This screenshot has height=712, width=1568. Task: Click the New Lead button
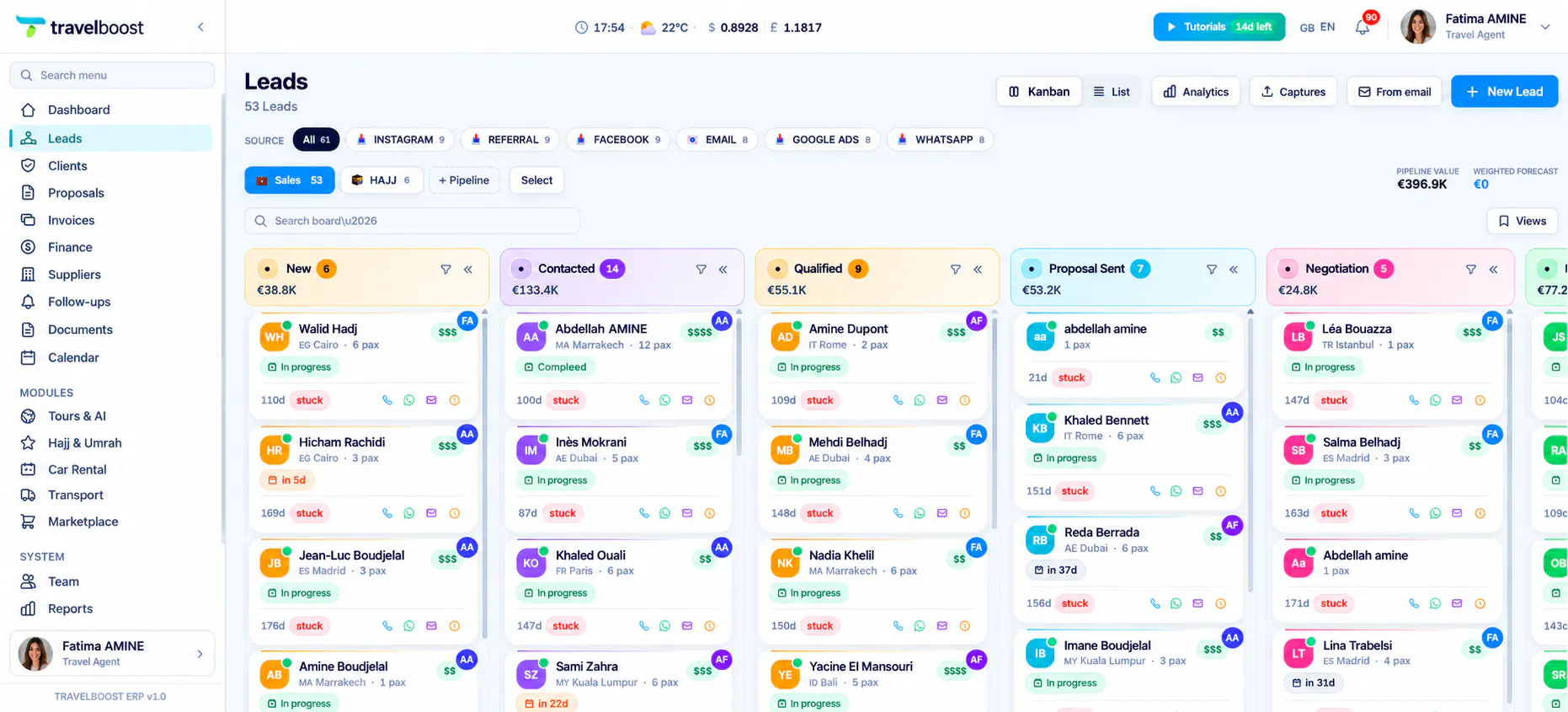click(x=1504, y=92)
